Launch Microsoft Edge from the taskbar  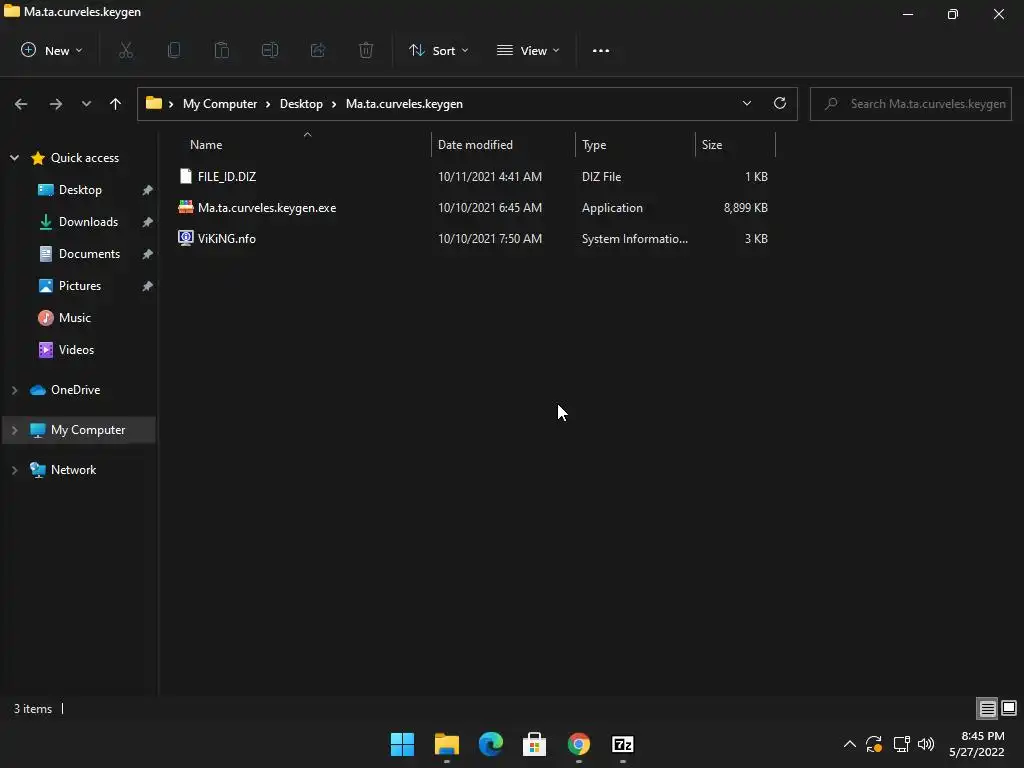[490, 744]
